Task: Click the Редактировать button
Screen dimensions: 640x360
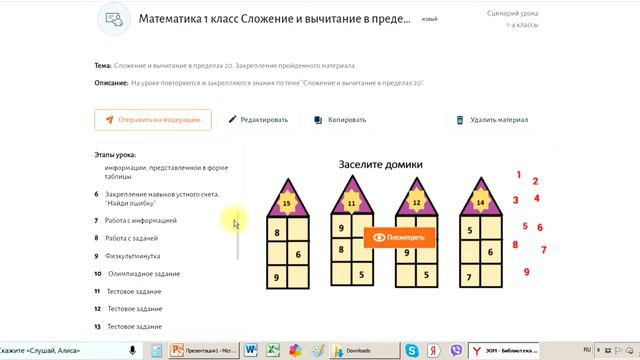Action: [258, 120]
